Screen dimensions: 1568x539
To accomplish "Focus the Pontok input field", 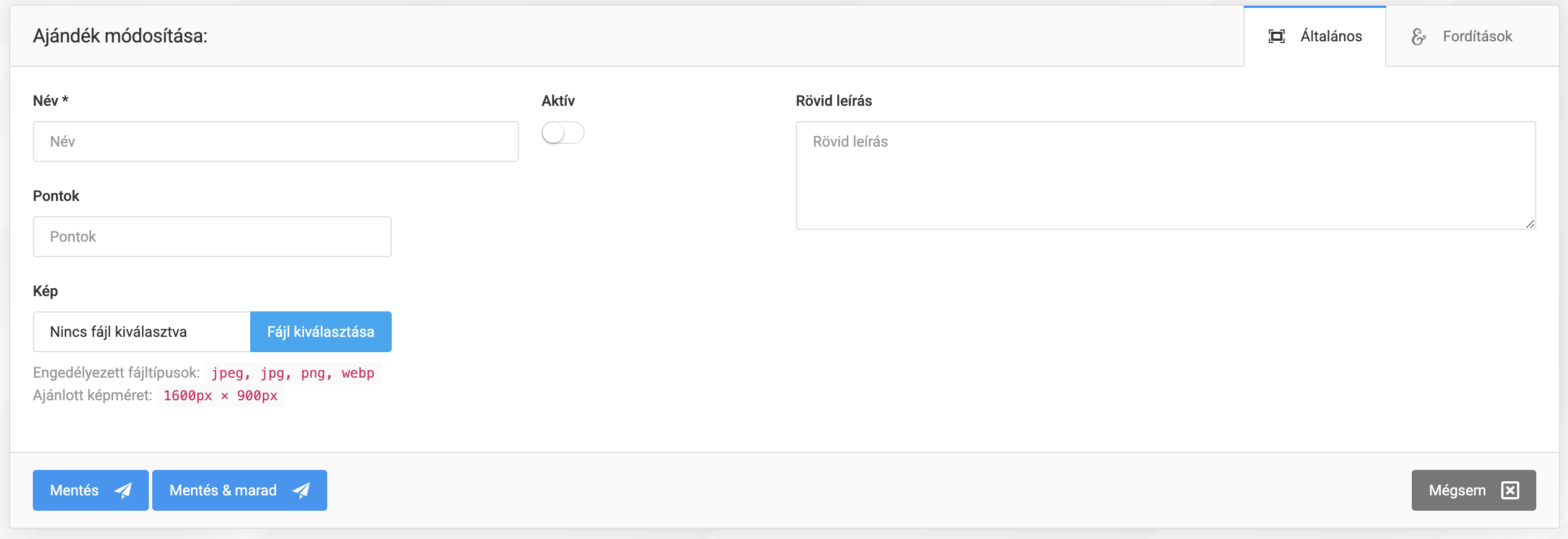I will click(212, 237).
